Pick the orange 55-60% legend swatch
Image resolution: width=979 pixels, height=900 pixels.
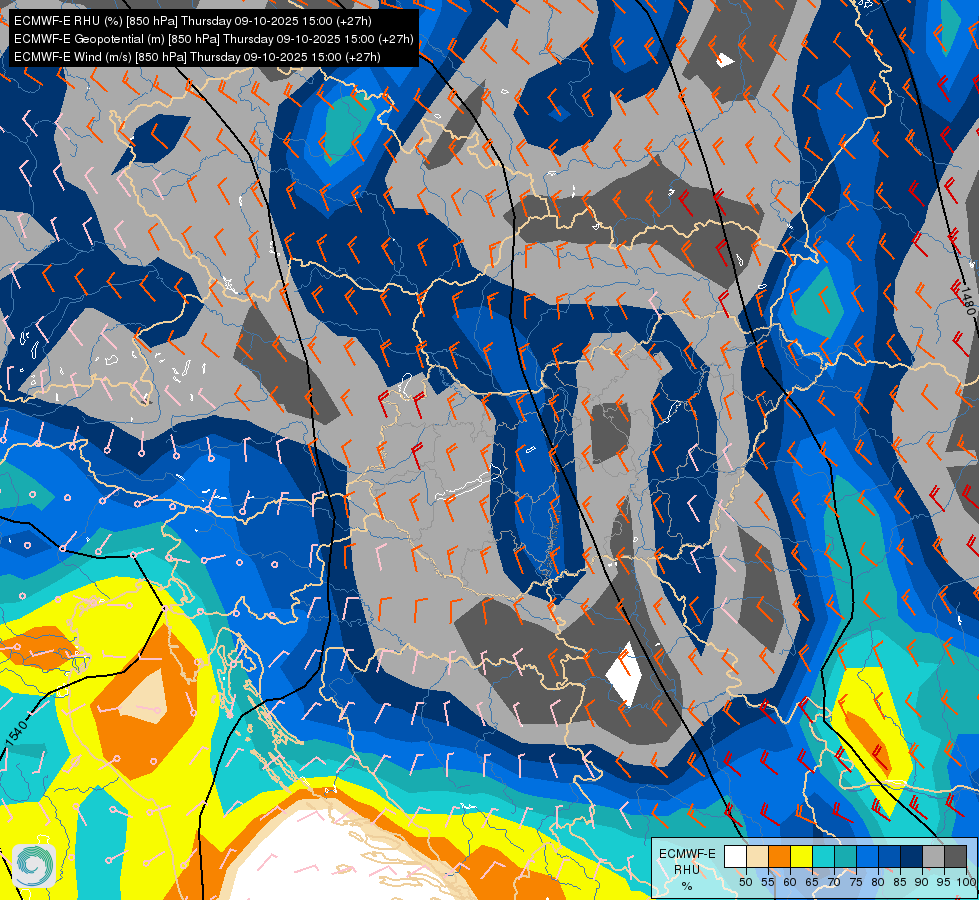click(x=779, y=856)
